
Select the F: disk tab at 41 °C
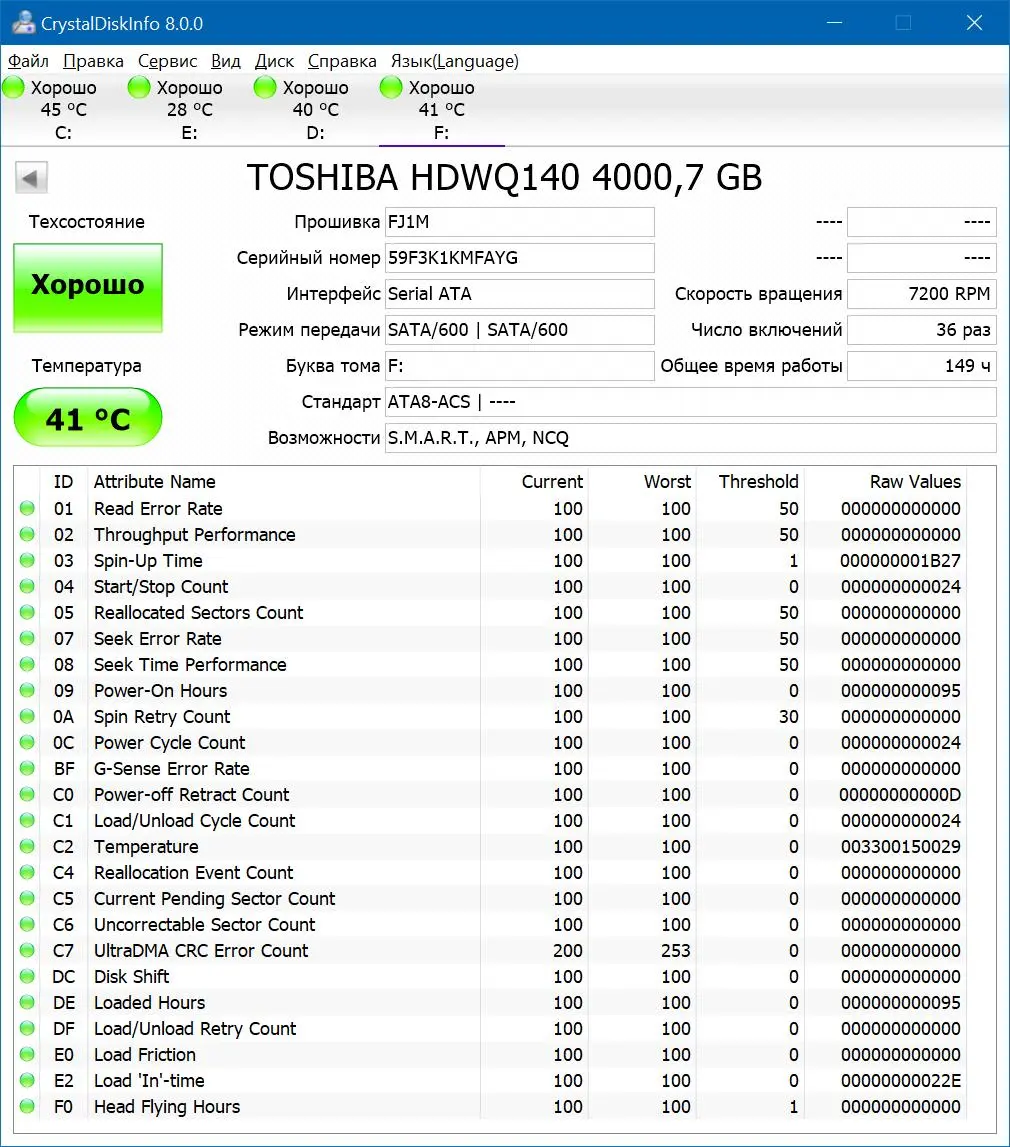click(x=441, y=110)
